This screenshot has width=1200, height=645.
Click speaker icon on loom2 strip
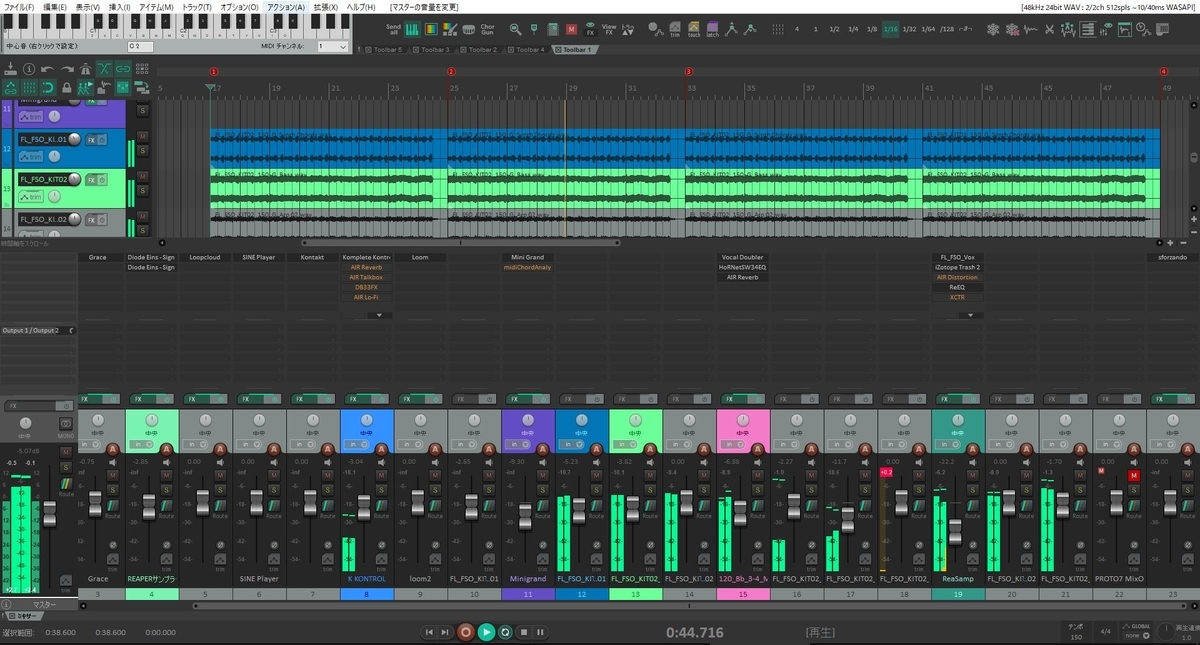(435, 462)
